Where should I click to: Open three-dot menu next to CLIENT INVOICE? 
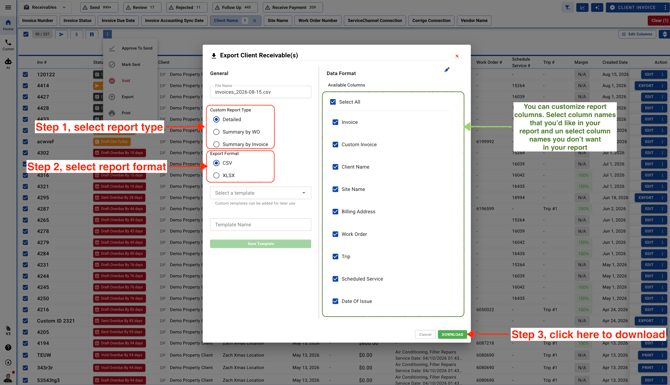664,7
